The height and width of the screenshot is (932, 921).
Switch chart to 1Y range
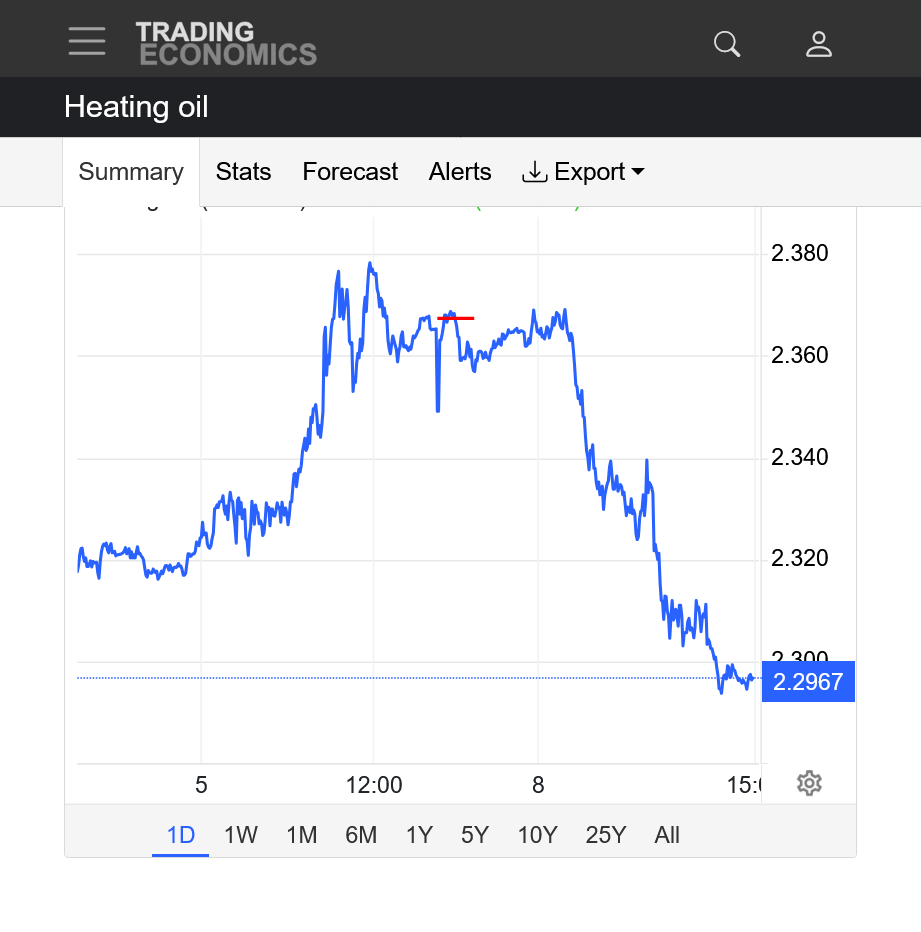tap(419, 835)
